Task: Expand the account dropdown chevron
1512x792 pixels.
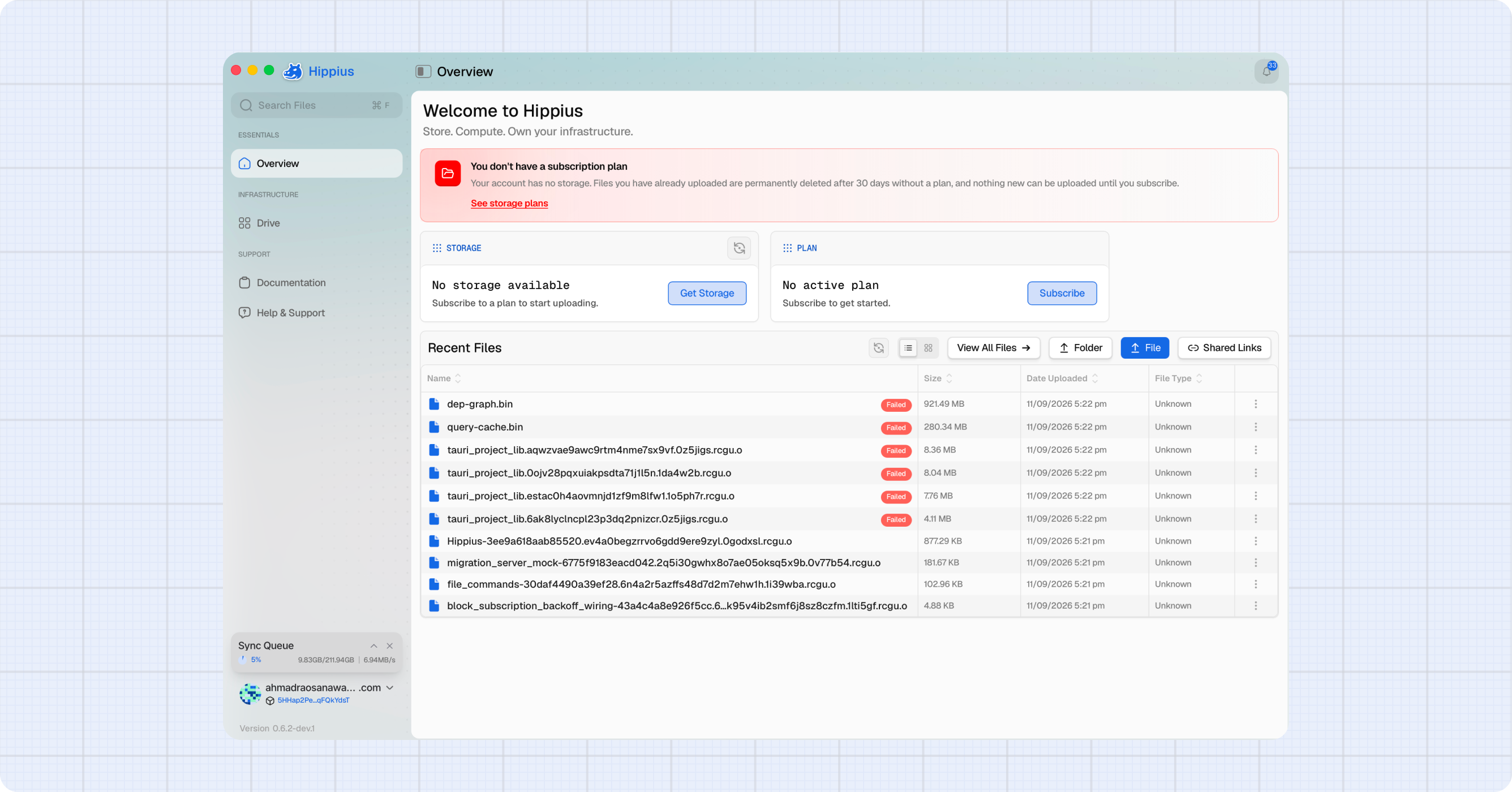Action: click(390, 687)
